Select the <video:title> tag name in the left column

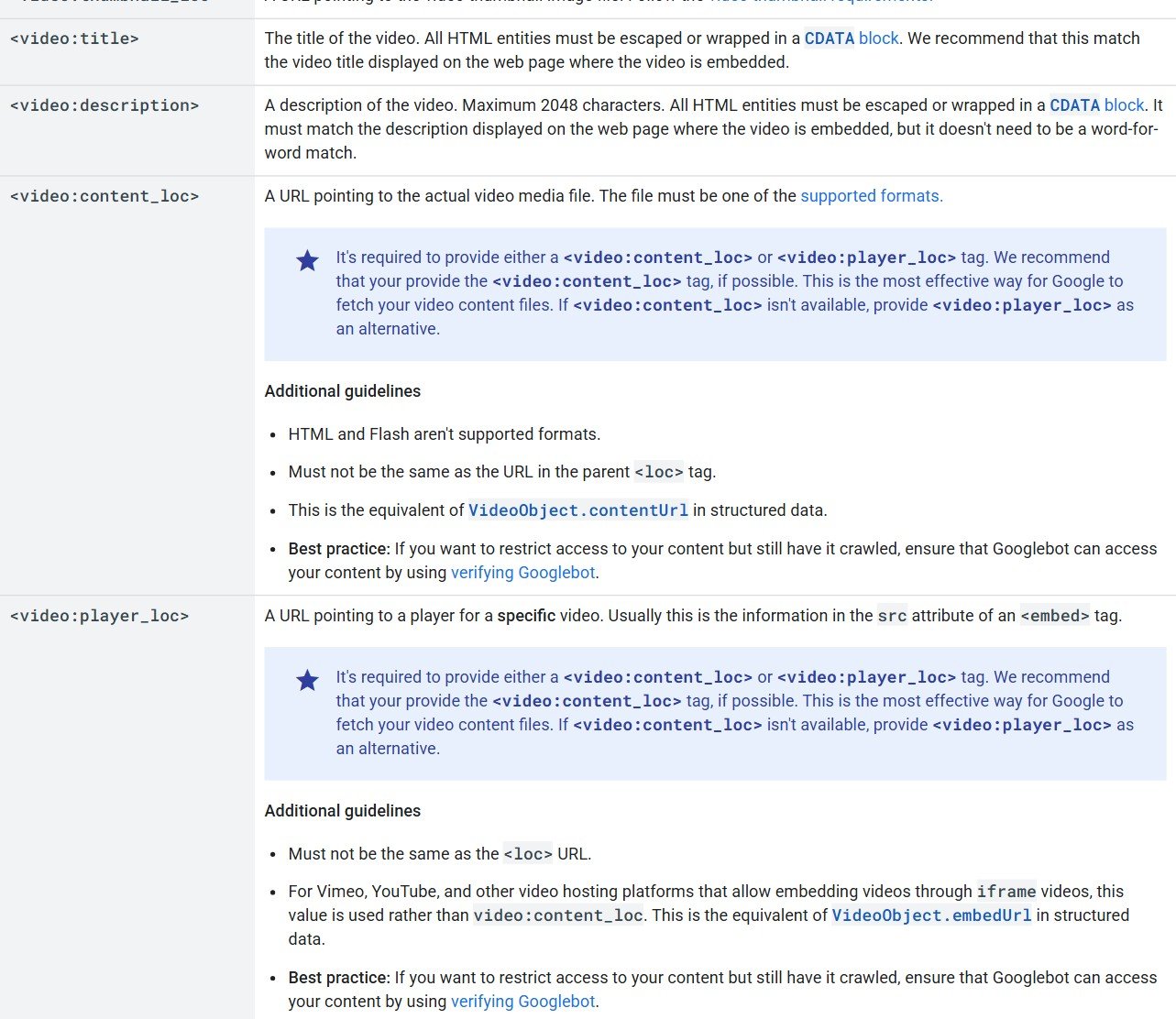pos(74,38)
